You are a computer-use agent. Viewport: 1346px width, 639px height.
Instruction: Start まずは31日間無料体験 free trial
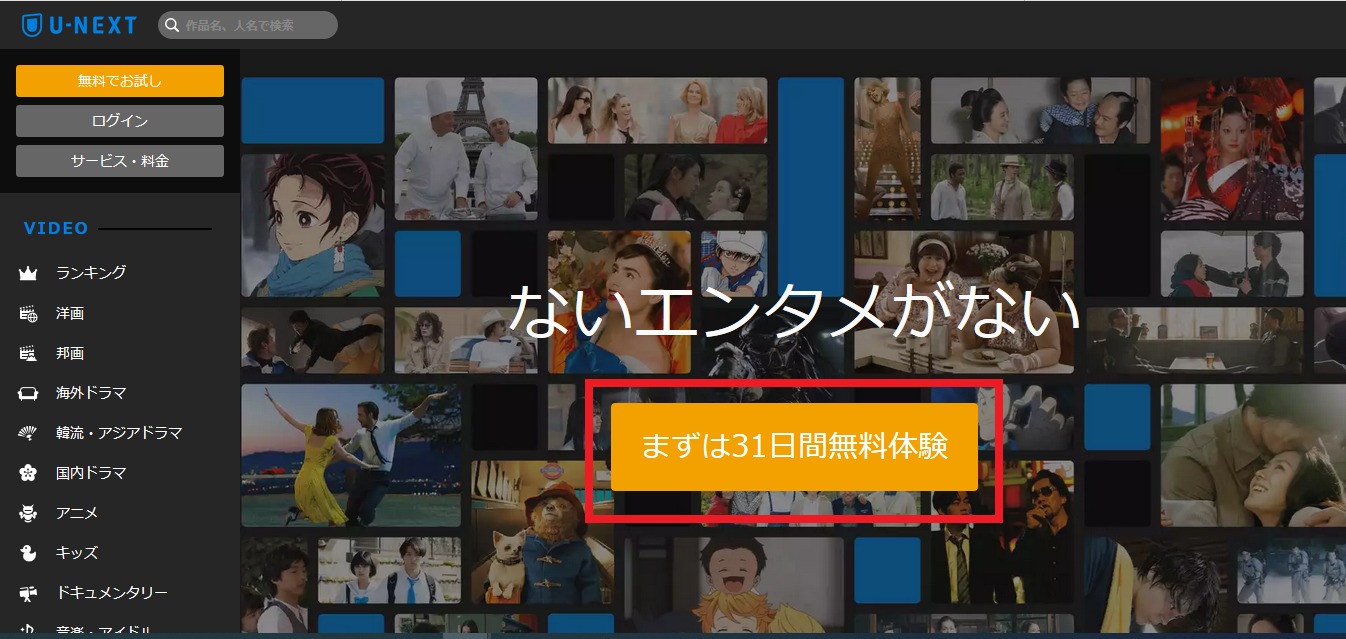pos(794,447)
